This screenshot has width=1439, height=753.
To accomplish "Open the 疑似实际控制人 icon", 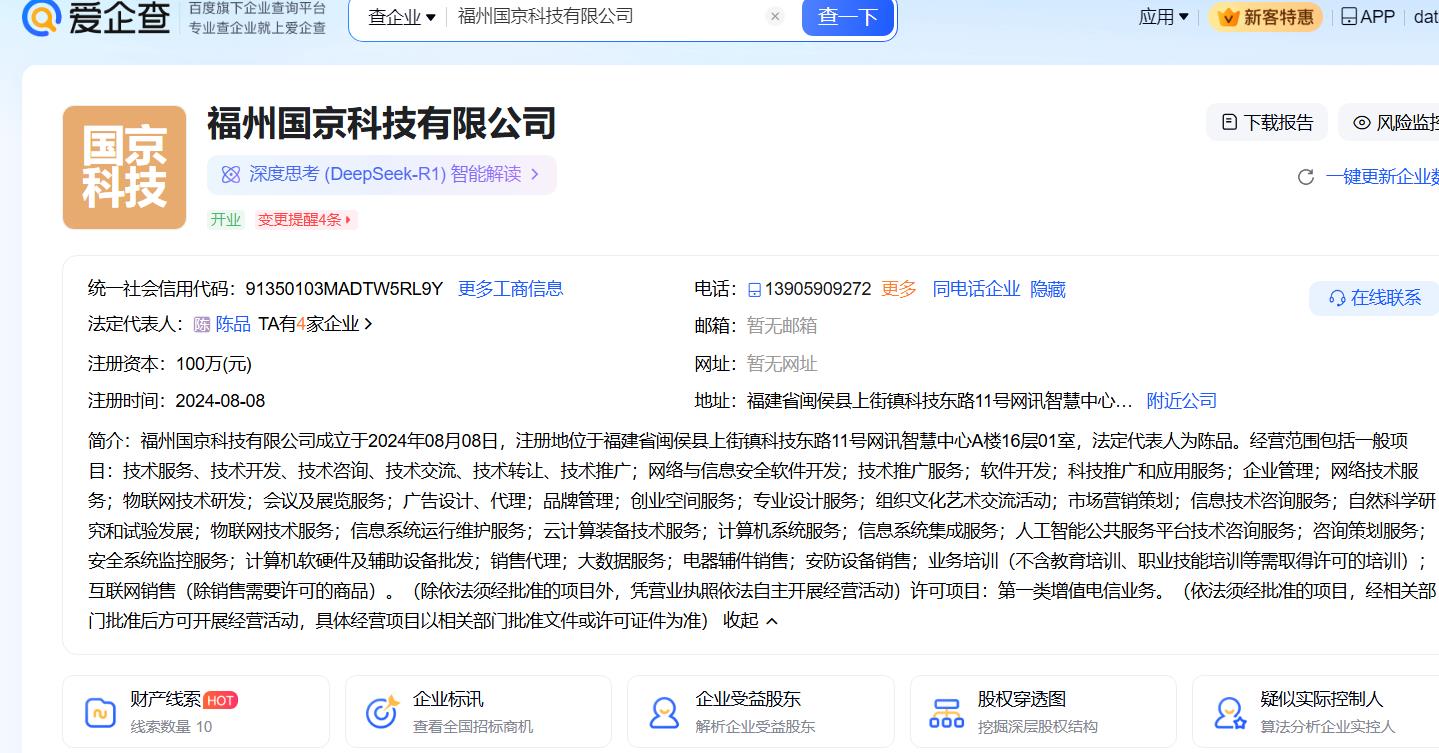I will [x=1229, y=712].
